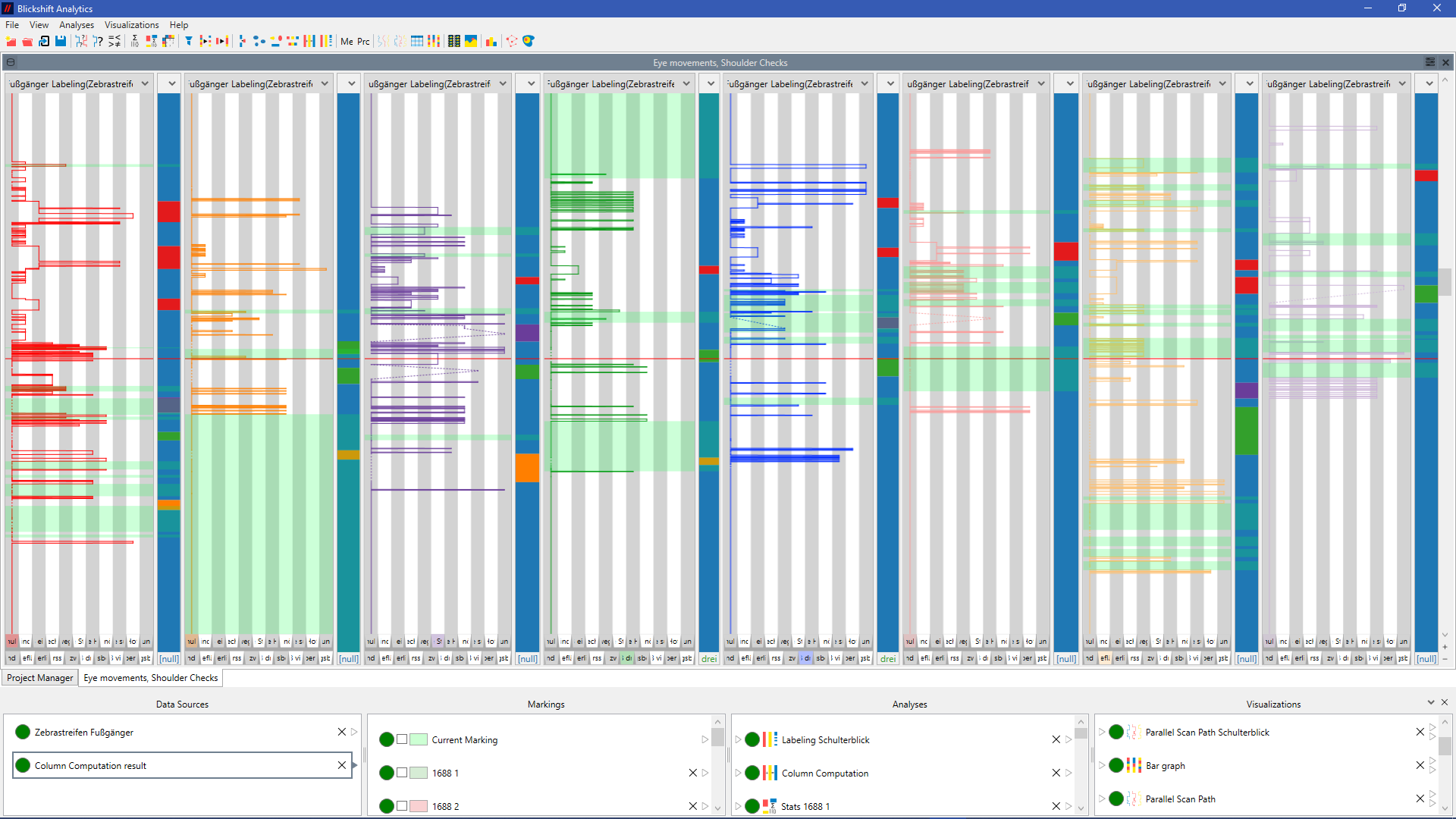The width and height of the screenshot is (1456, 819).
Task: Click the Import data toolbar icon
Action: (44, 41)
